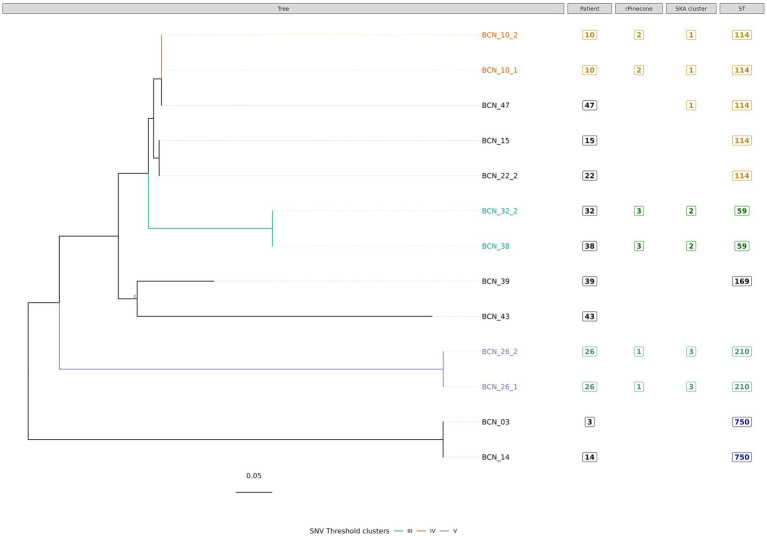
Task: Select ST 750 tag for BCN_03
Action: (x=742, y=422)
